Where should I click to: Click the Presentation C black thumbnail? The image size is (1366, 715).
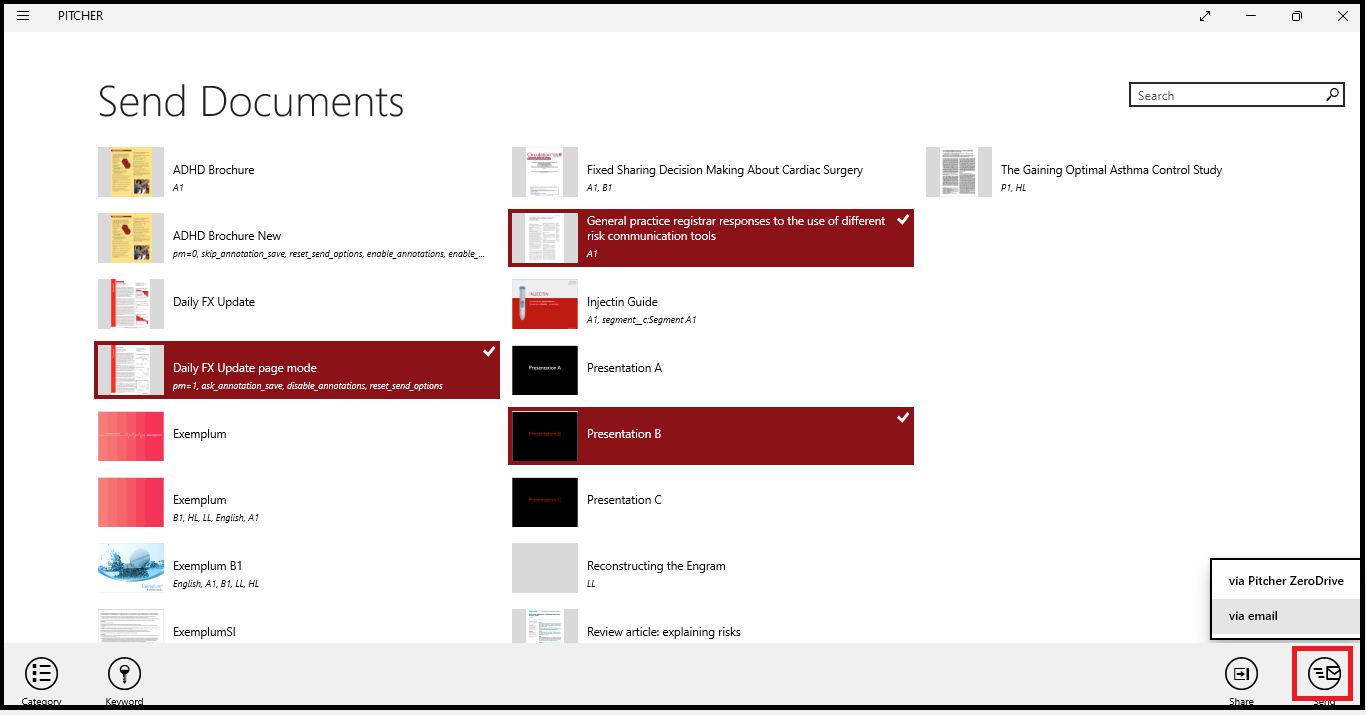[545, 502]
